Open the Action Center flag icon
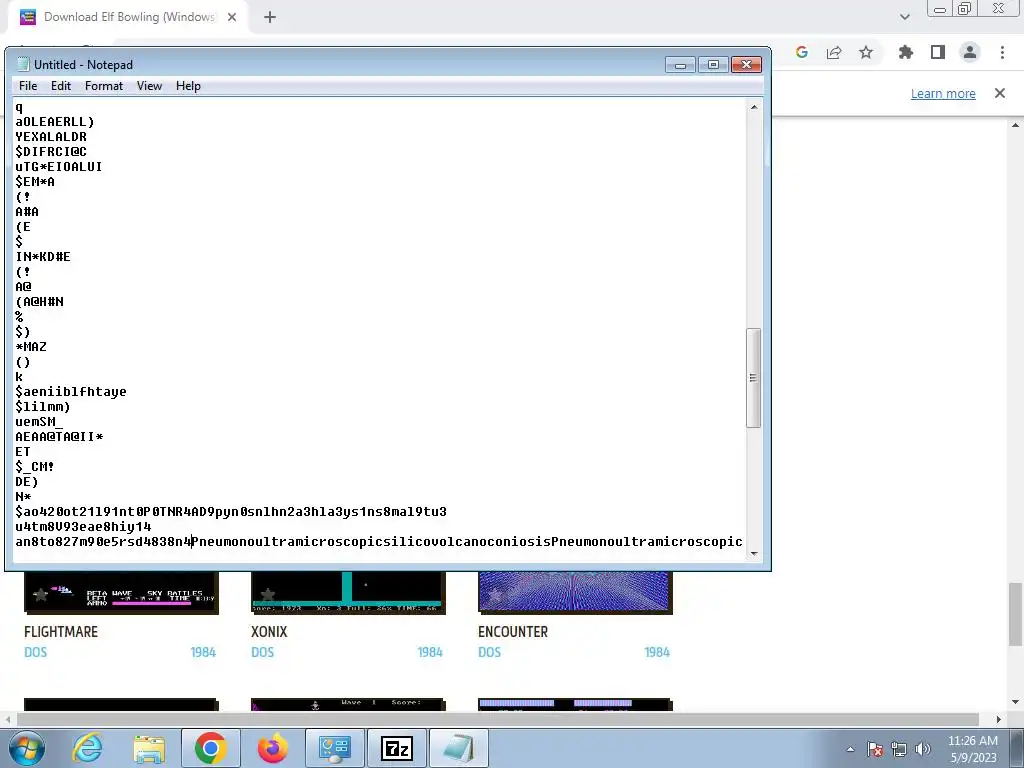The height and width of the screenshot is (768, 1024). coord(875,749)
